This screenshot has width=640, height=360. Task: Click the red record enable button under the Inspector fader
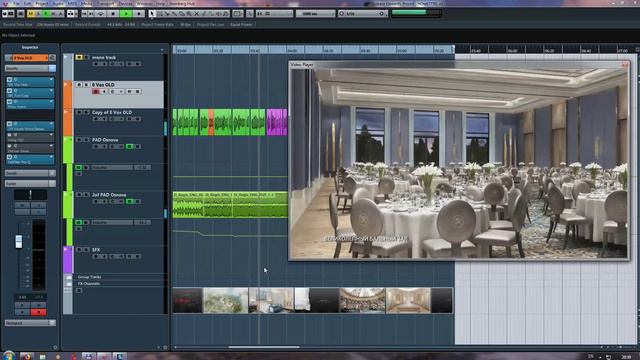tap(39, 312)
